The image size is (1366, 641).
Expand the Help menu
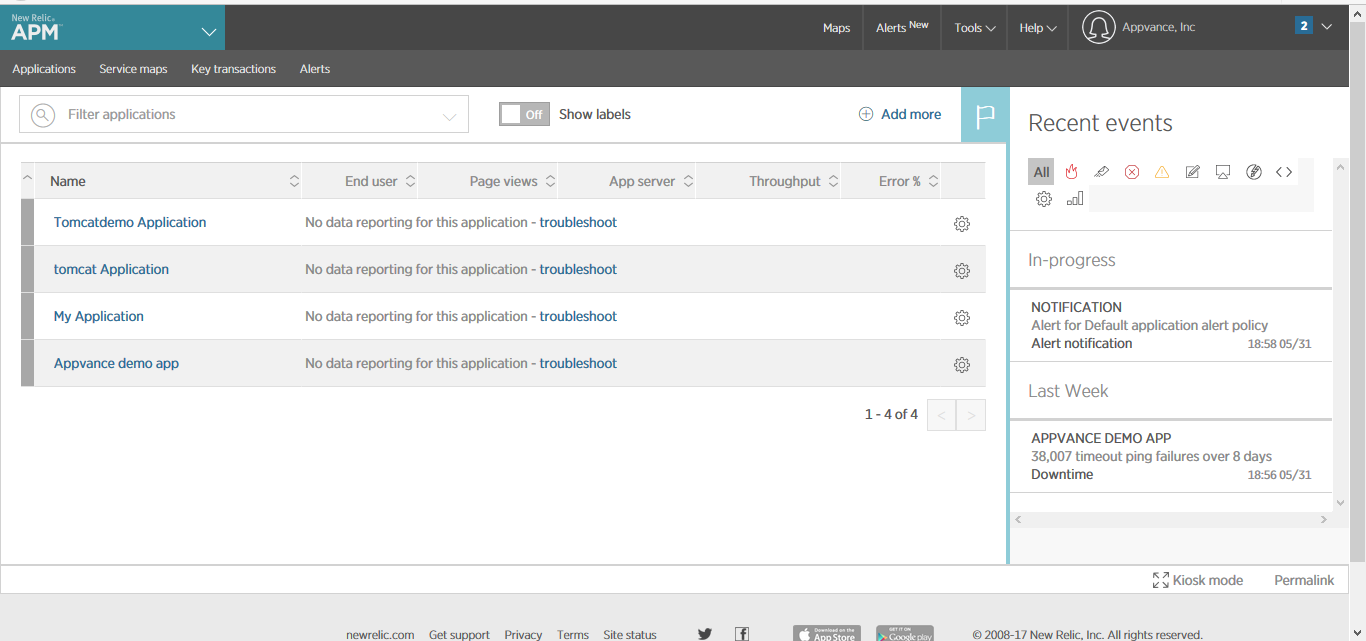coord(1038,28)
